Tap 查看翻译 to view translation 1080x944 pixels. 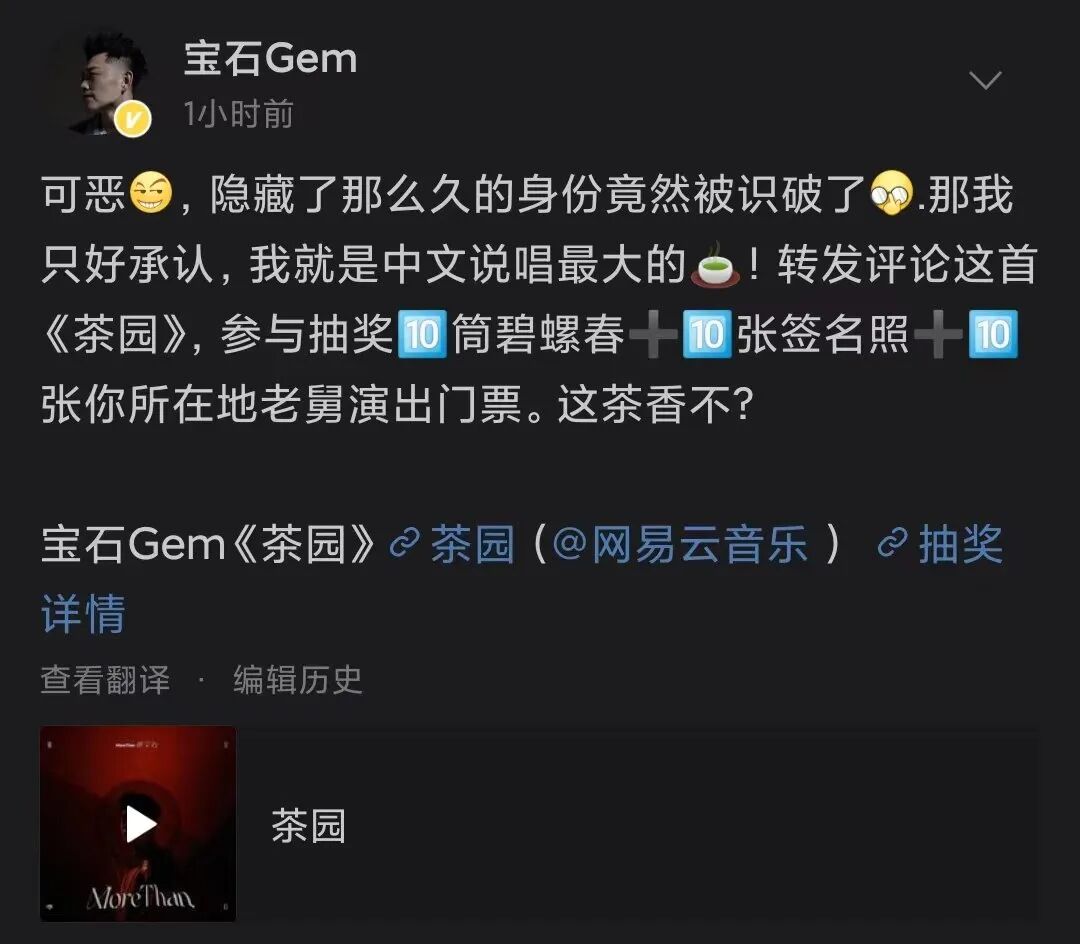(x=105, y=680)
